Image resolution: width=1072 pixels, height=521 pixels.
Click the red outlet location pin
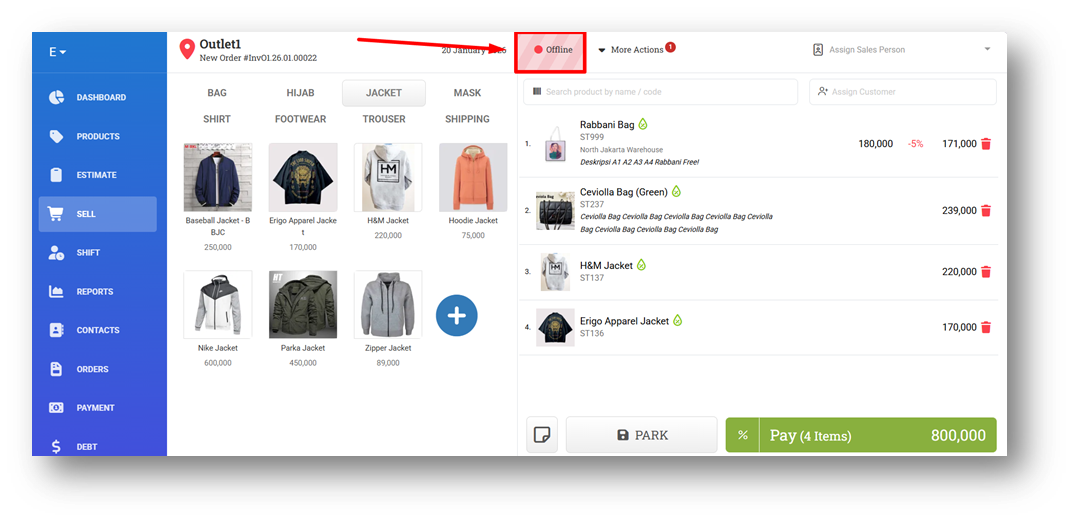187,49
